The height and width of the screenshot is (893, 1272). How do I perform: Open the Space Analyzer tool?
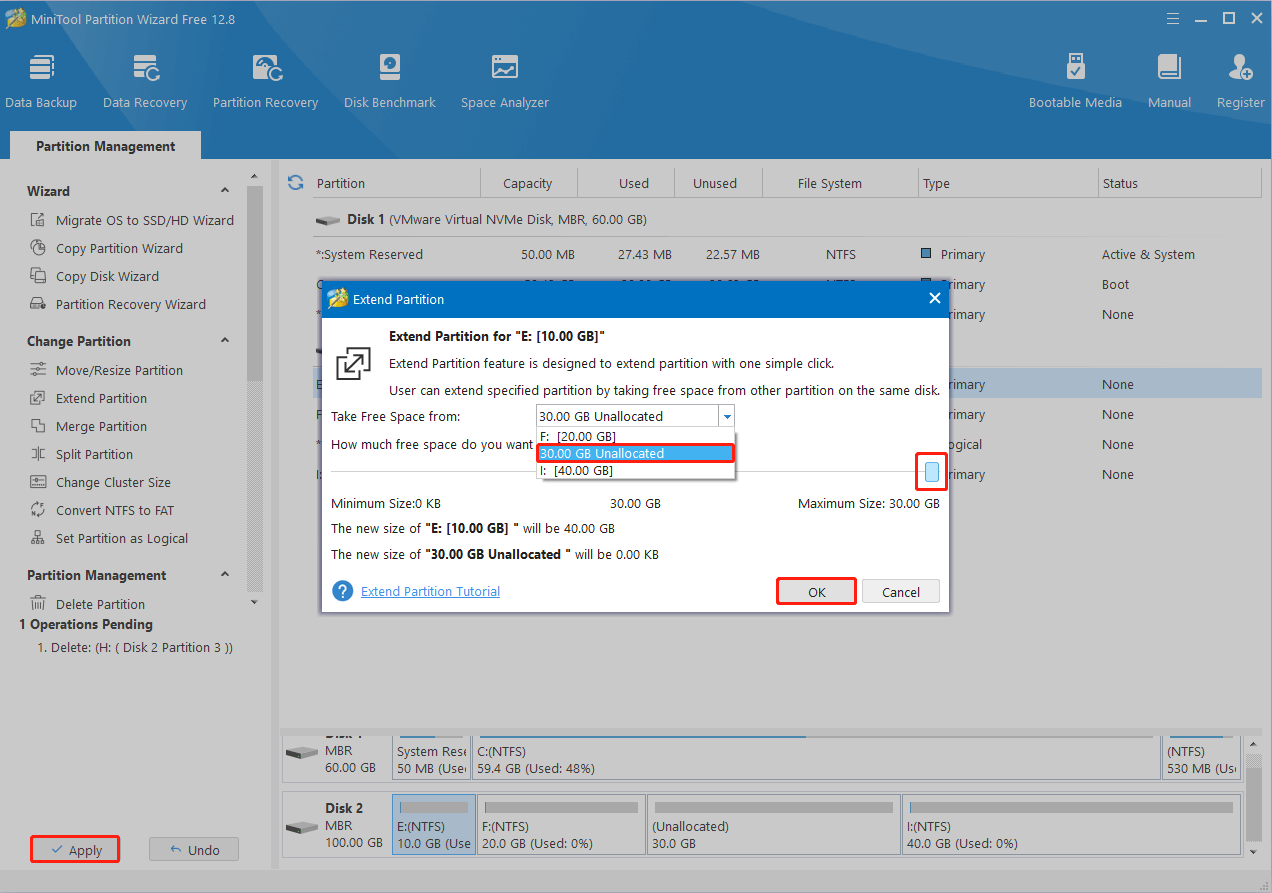coord(505,82)
